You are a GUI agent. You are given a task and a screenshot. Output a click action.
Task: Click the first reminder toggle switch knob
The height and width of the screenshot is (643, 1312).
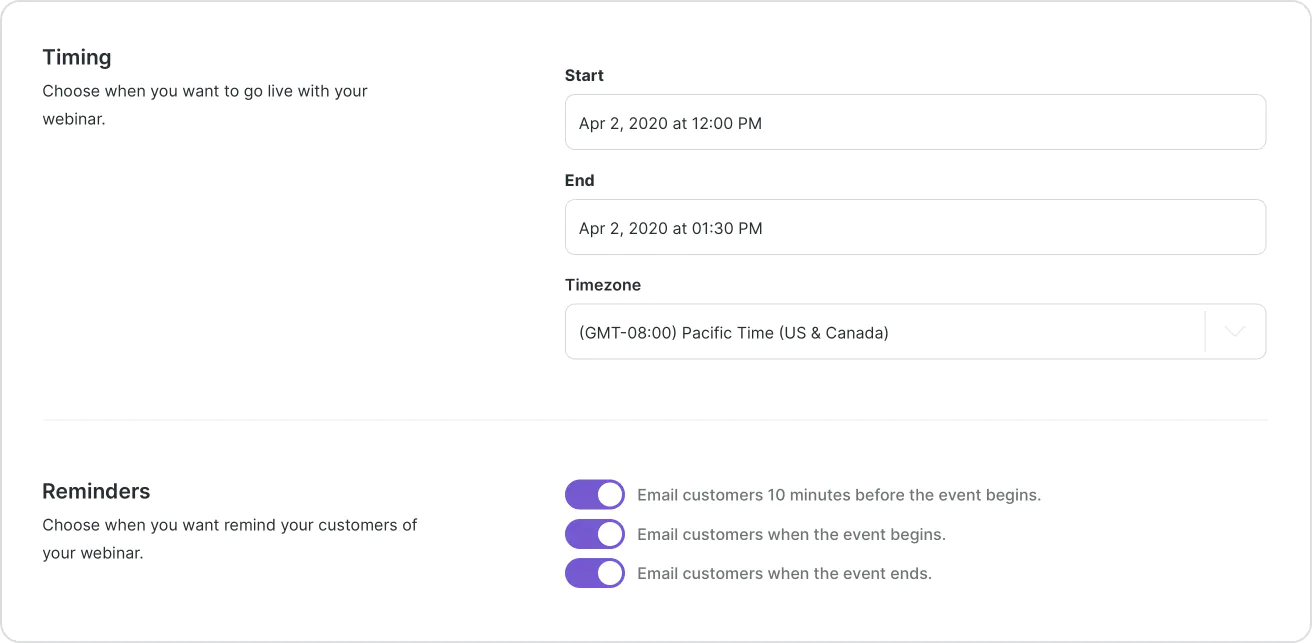click(608, 494)
